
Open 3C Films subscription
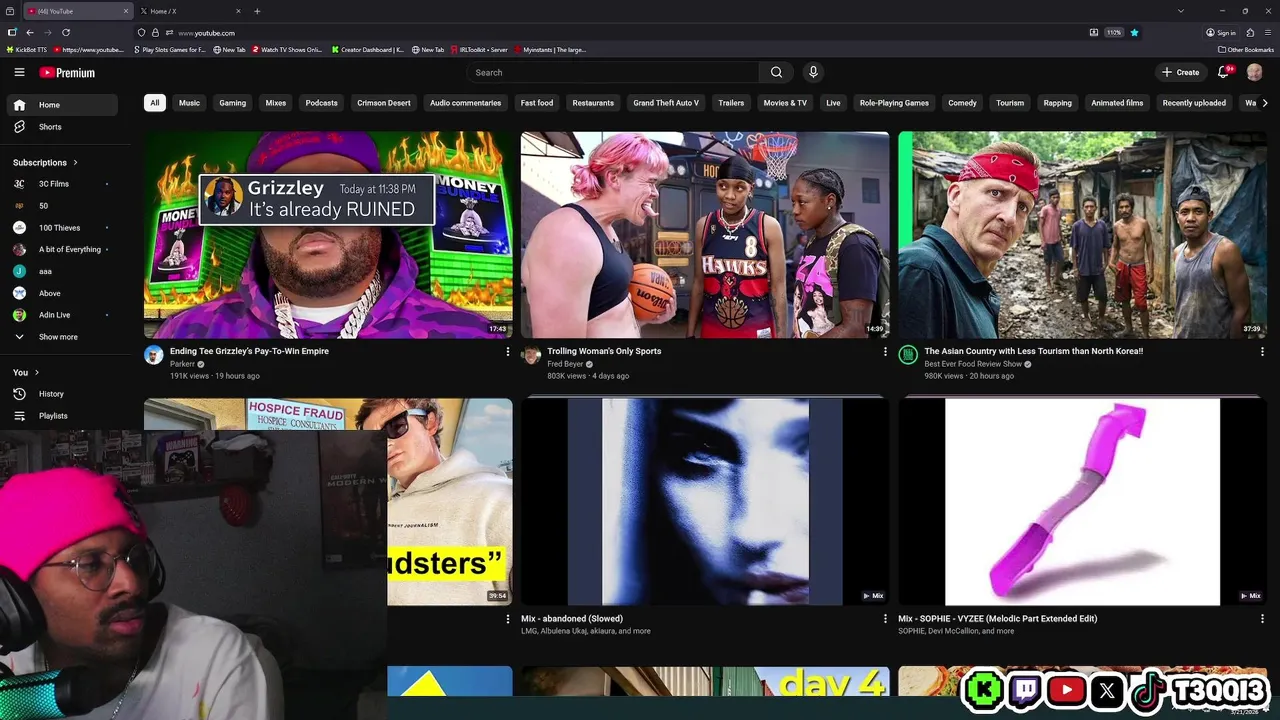click(62, 184)
